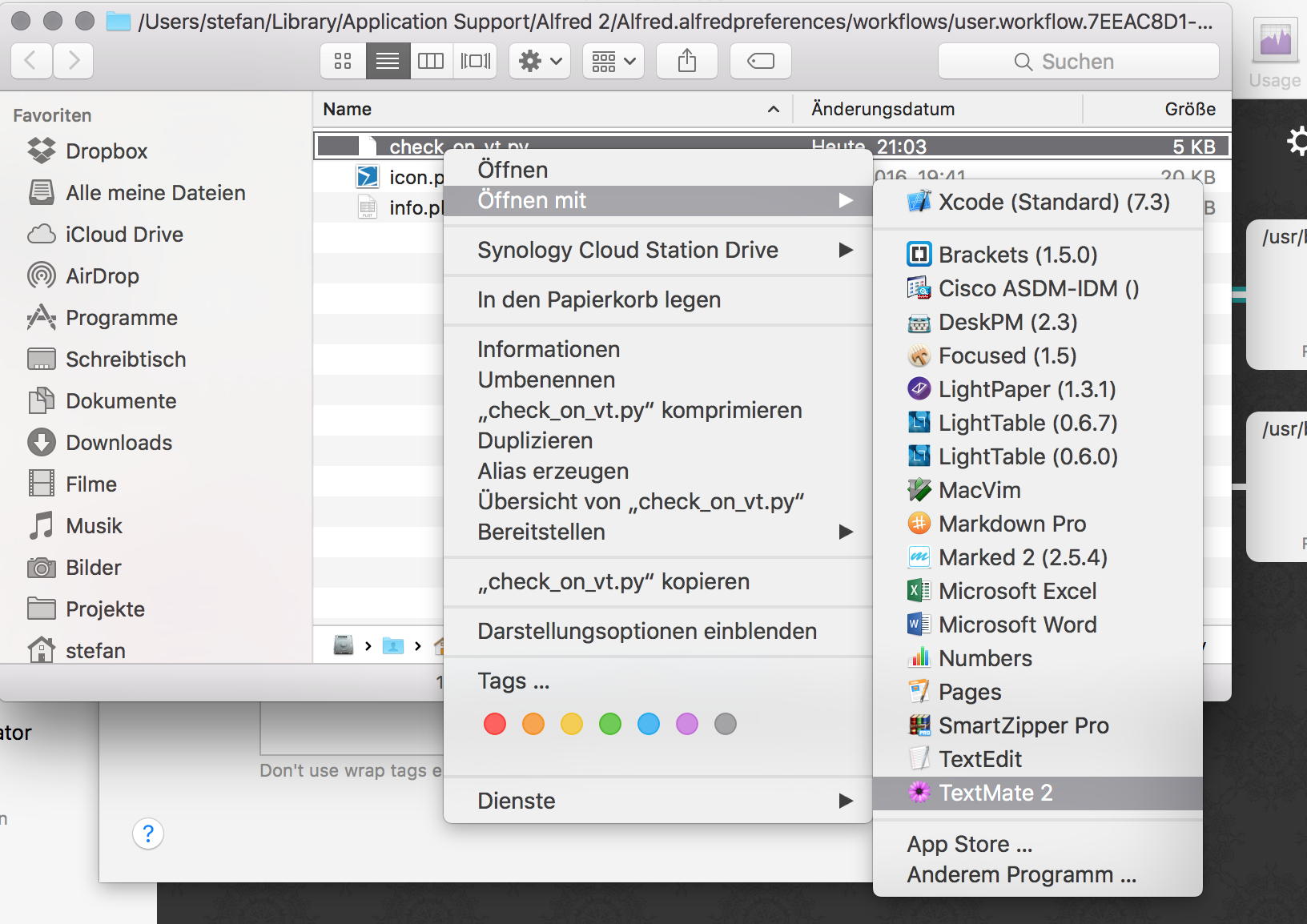1307x924 pixels.
Task: Choose Informationen in context menu
Action: tap(658, 349)
